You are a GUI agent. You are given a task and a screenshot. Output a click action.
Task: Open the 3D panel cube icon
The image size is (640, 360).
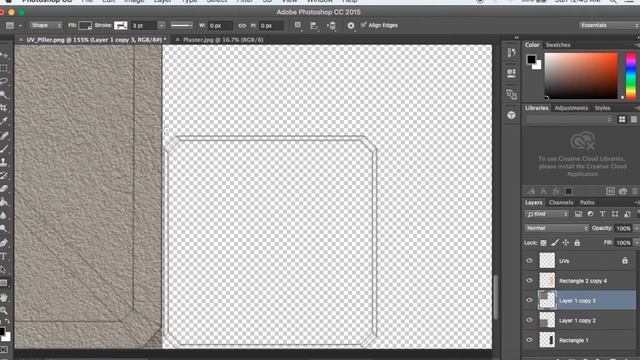511,115
